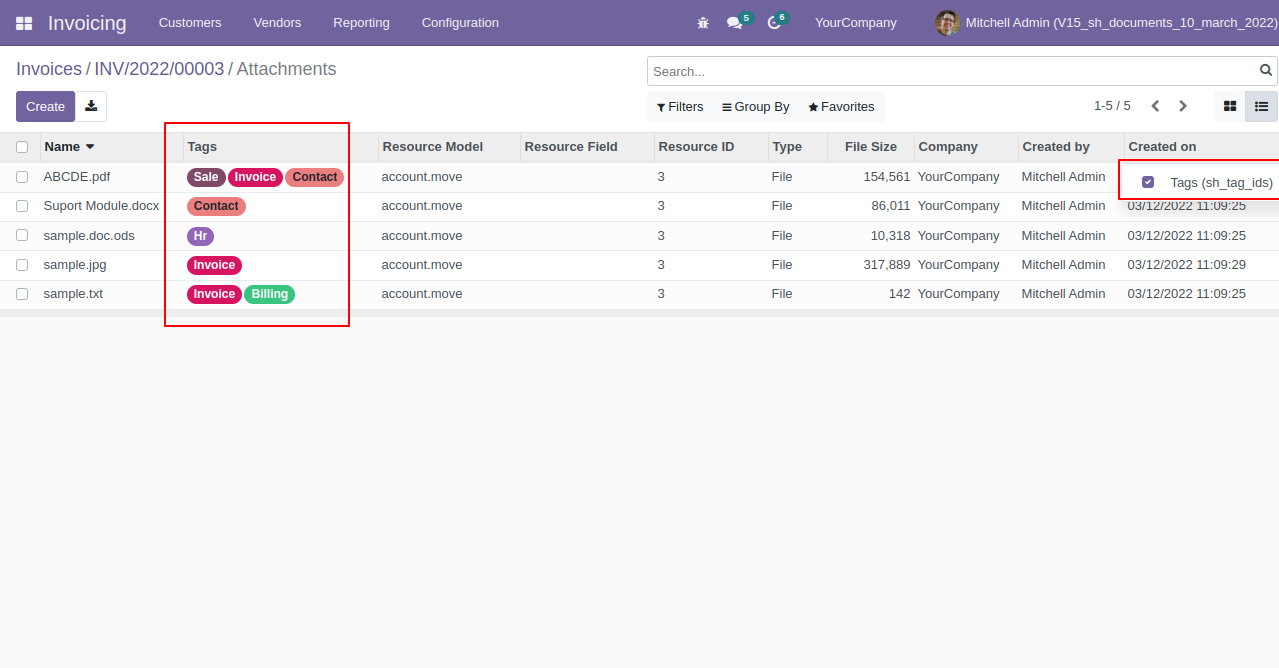Switch to list view icon
This screenshot has height=668, width=1279.
pyautogui.click(x=1261, y=106)
